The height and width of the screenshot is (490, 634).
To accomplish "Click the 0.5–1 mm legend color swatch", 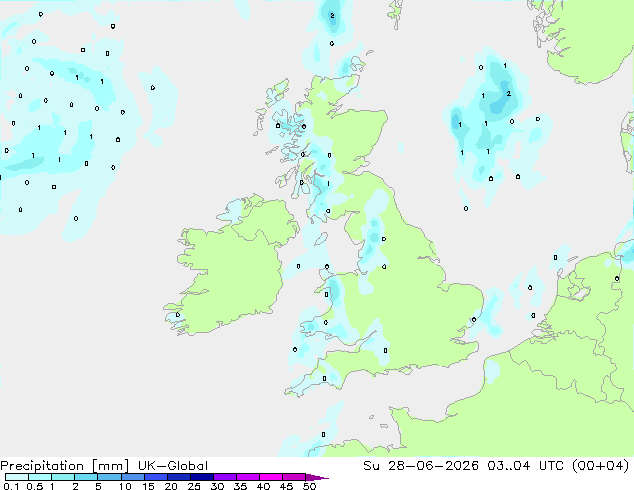I will (40, 477).
